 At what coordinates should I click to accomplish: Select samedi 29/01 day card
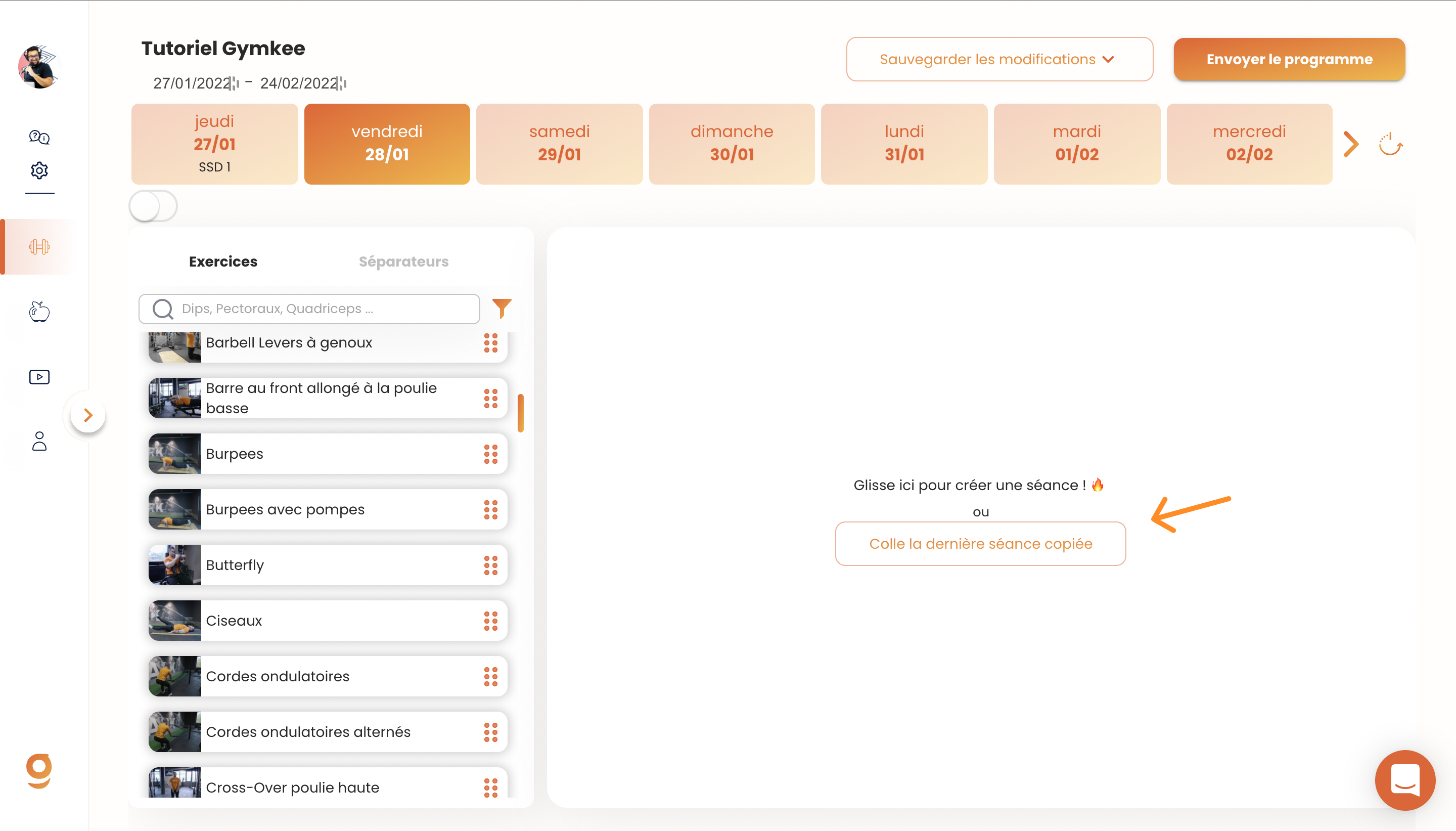[x=560, y=144]
